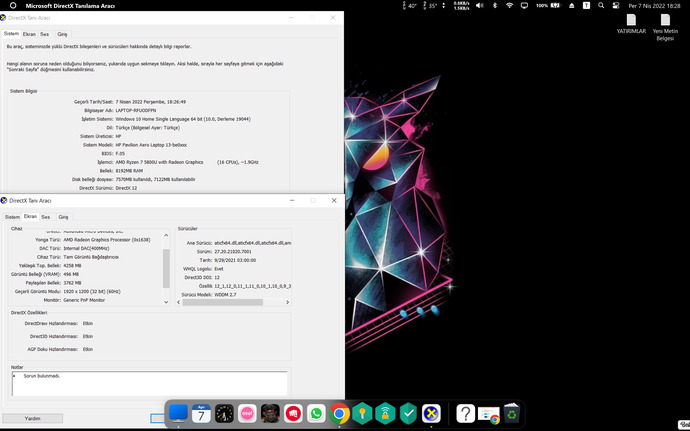Click the Yardım button
690x431 pixels.
(33, 418)
